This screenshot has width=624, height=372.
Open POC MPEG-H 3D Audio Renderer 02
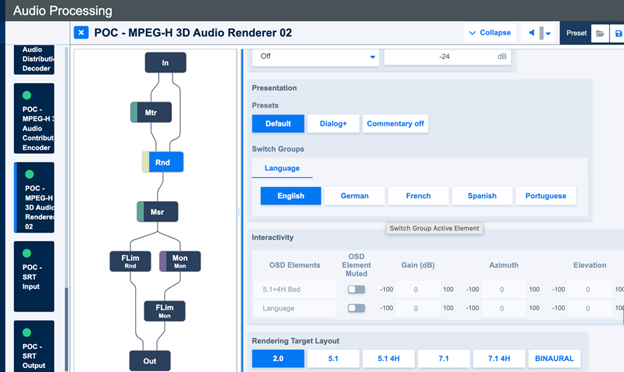[34, 197]
